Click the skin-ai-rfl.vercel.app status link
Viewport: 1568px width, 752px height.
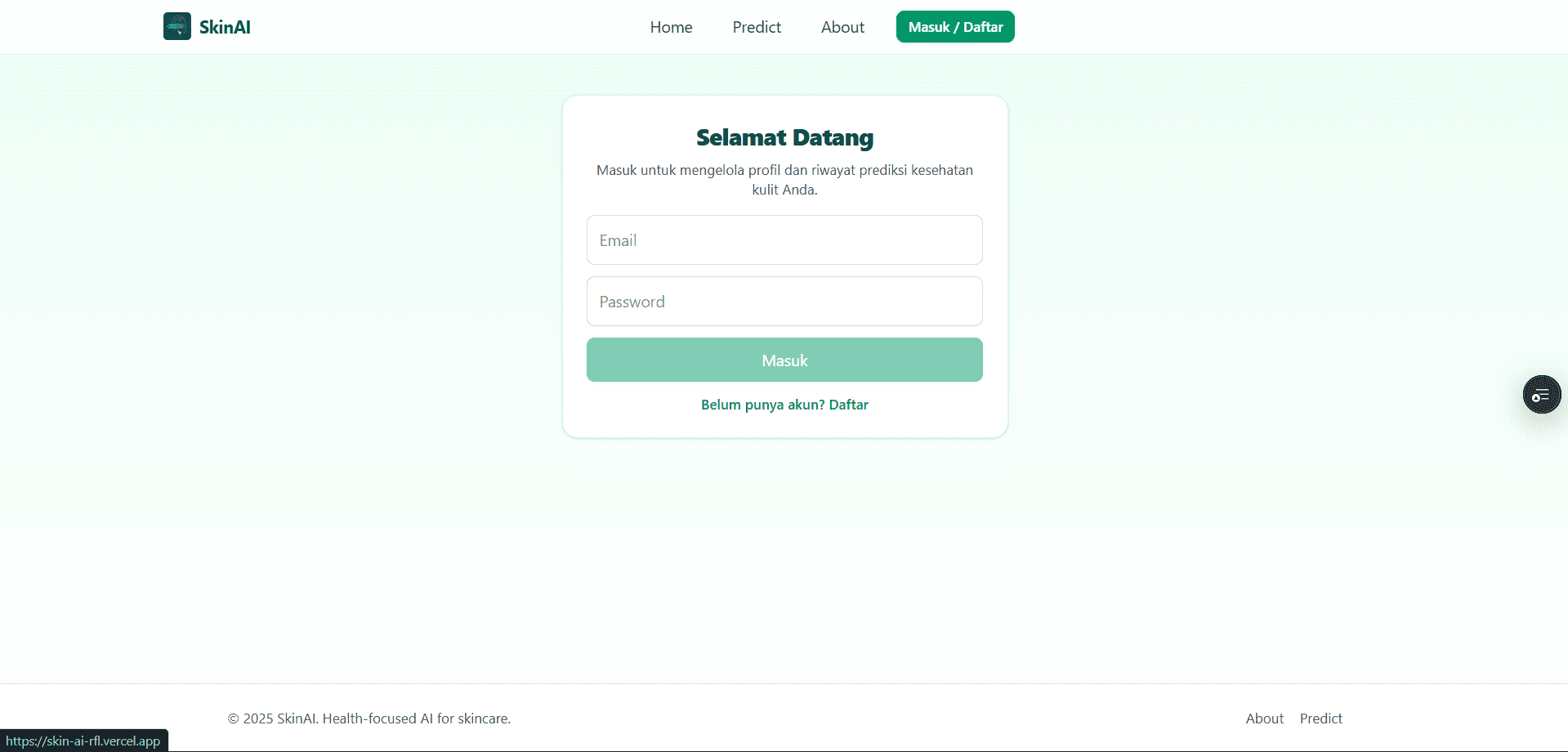coord(83,741)
